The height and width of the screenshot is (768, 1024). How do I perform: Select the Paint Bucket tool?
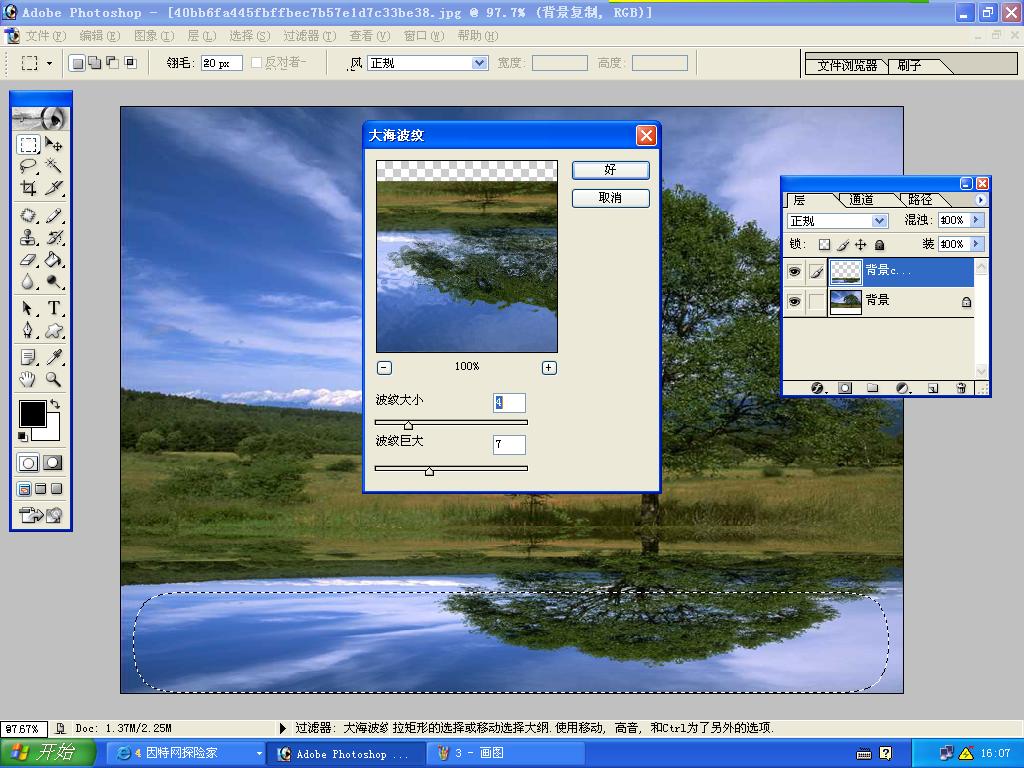pos(54,259)
